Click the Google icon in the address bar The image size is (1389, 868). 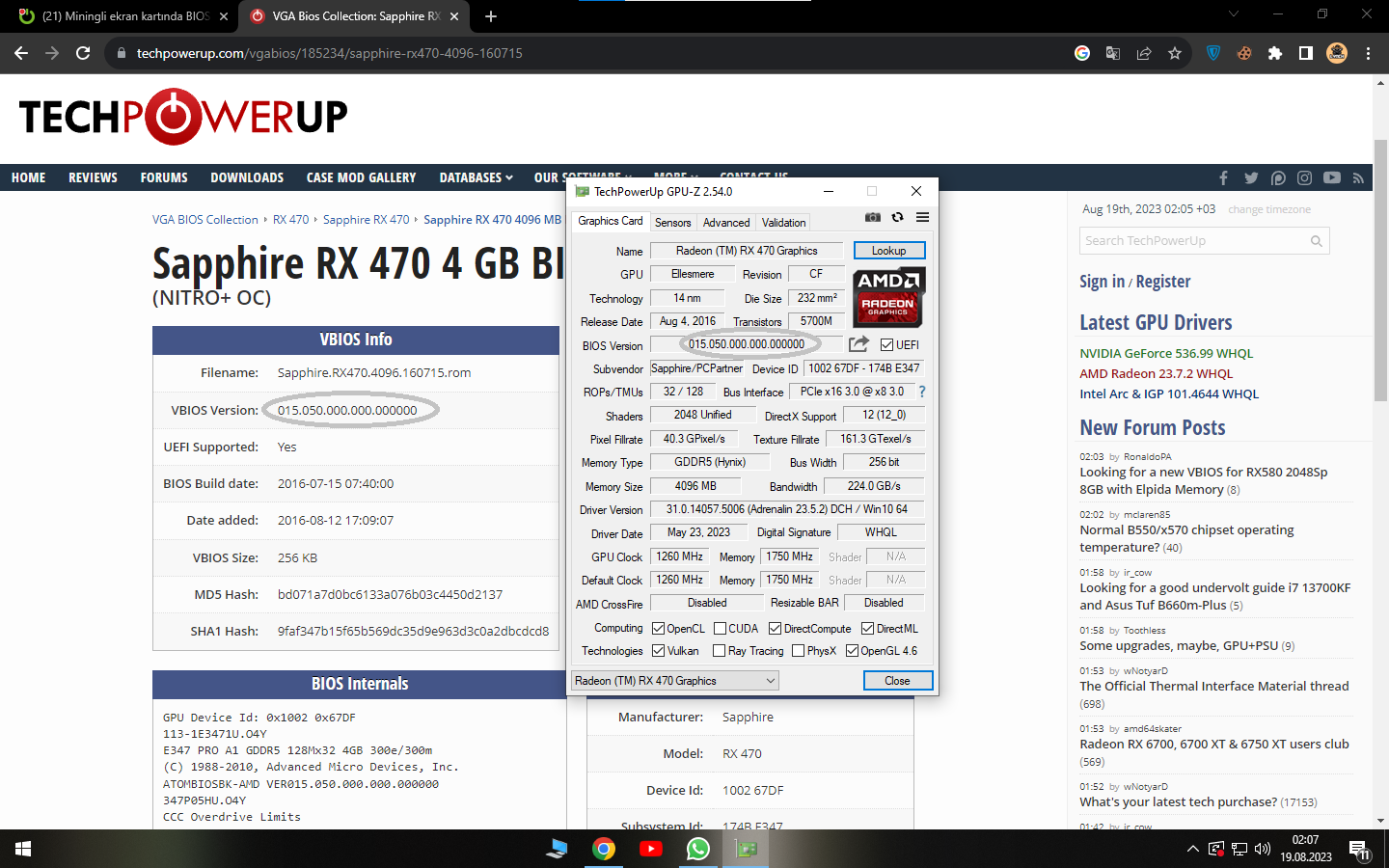(1082, 53)
